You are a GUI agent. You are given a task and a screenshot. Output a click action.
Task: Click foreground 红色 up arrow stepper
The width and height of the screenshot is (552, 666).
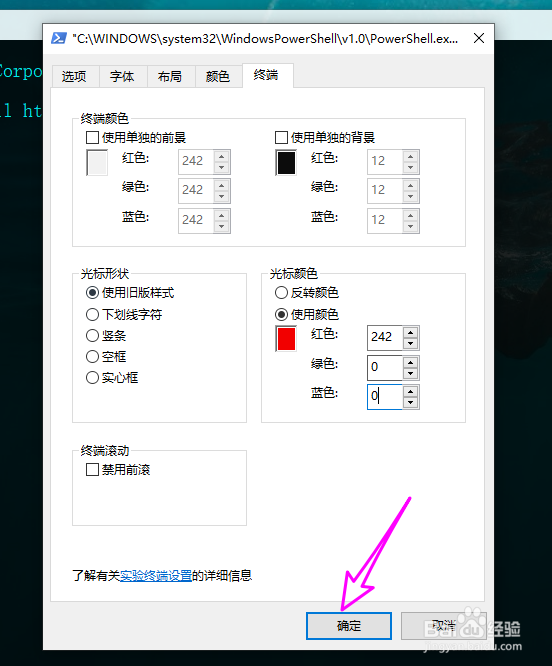pyautogui.click(x=222, y=156)
